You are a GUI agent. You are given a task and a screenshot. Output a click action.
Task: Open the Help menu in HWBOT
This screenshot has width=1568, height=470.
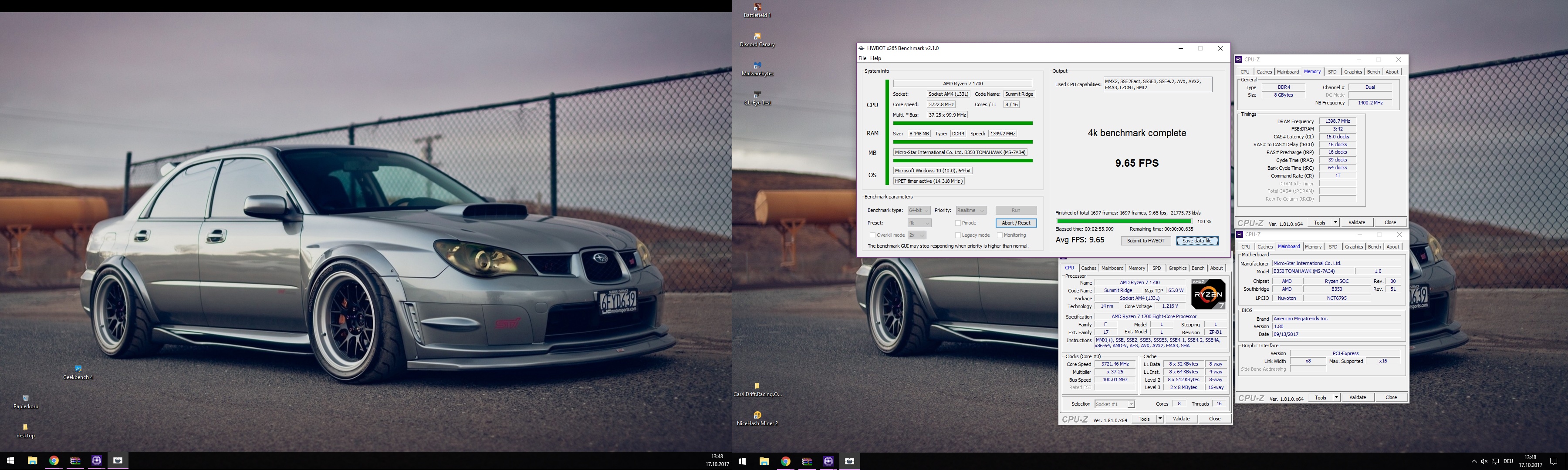coord(875,58)
